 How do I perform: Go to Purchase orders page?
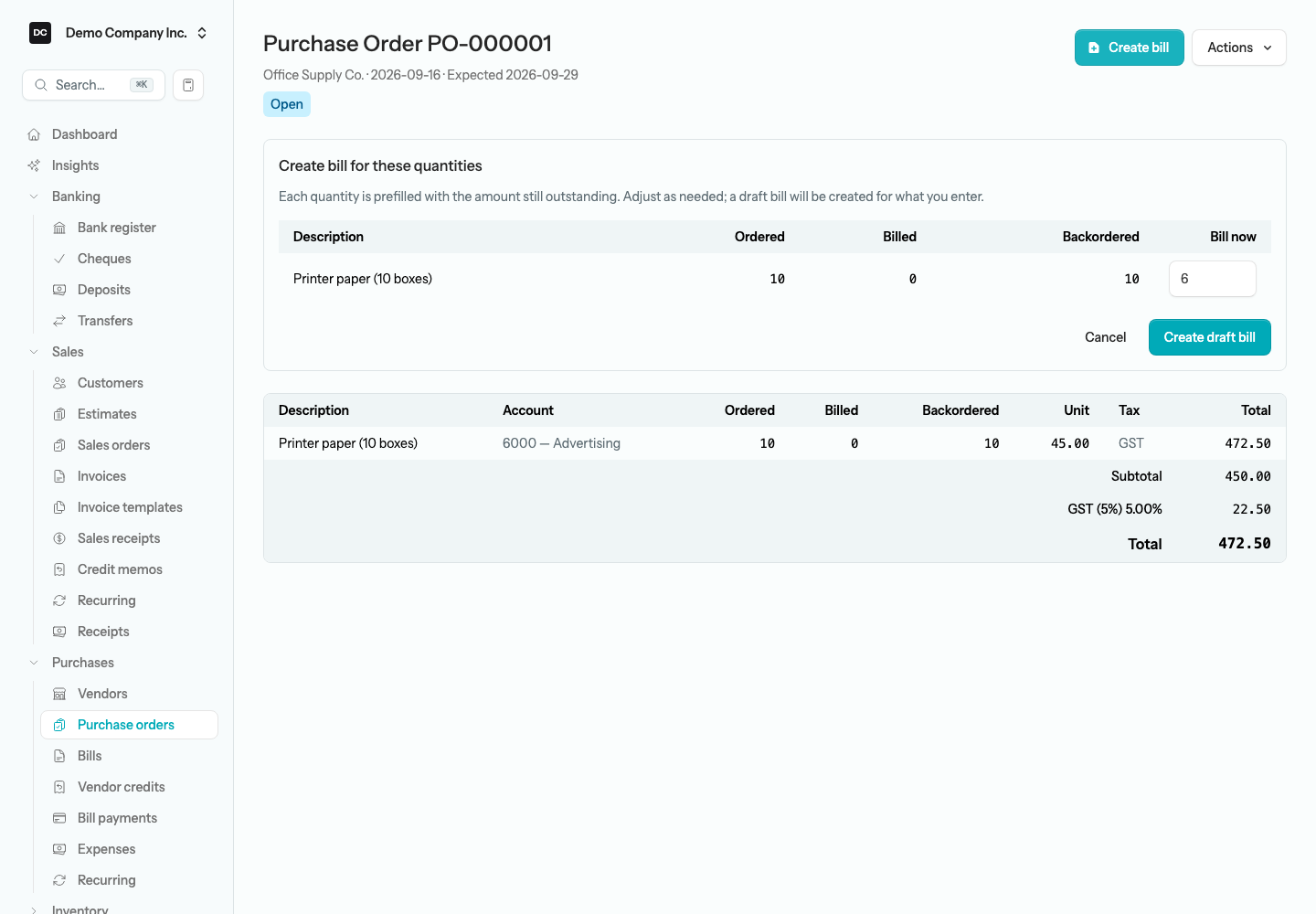(129, 725)
